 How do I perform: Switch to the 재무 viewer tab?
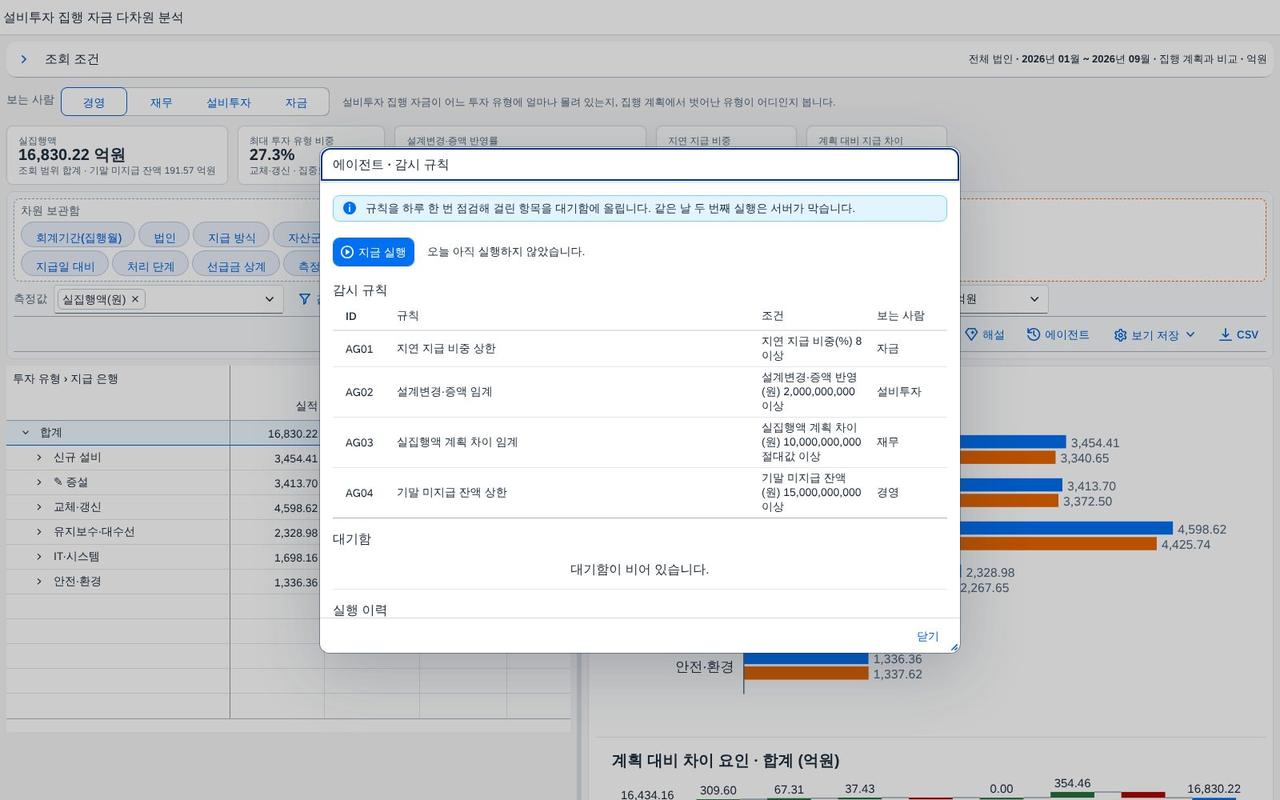click(161, 102)
